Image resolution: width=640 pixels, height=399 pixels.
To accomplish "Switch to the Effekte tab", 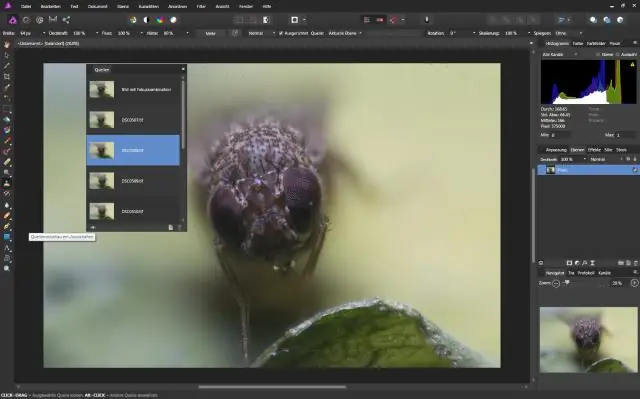I will click(x=594, y=150).
